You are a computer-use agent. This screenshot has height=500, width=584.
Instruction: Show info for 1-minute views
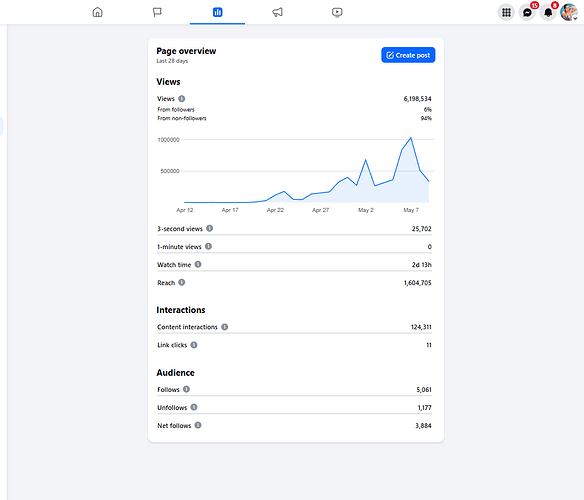tap(209, 246)
